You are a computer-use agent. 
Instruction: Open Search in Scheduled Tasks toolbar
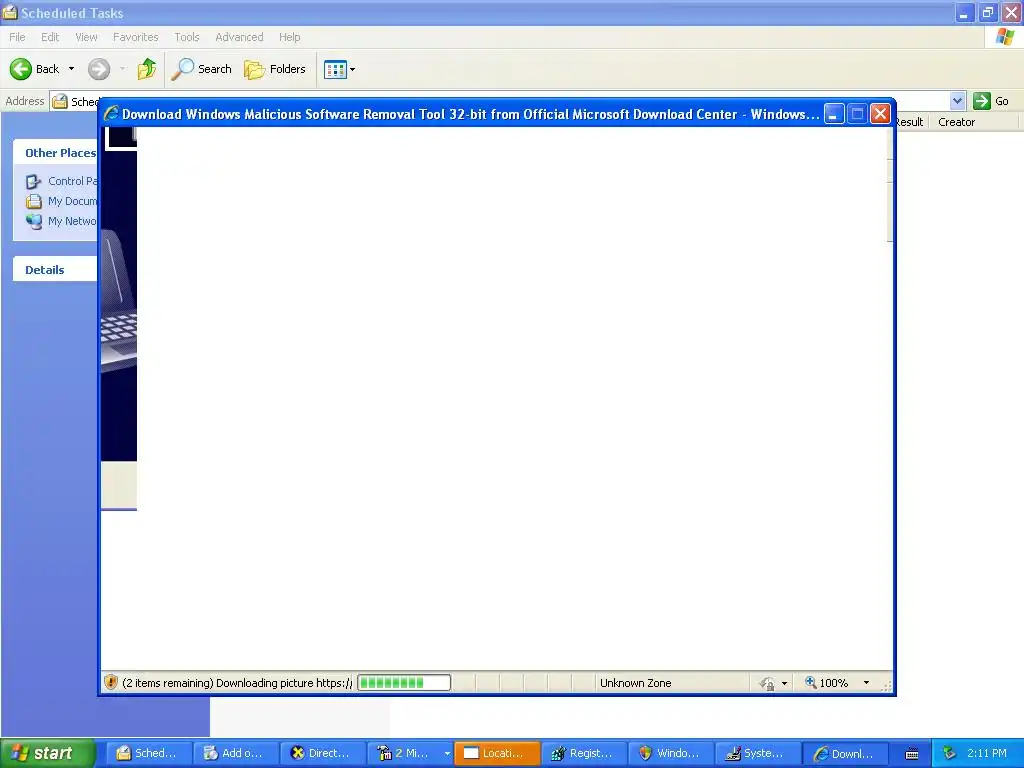[x=201, y=69]
